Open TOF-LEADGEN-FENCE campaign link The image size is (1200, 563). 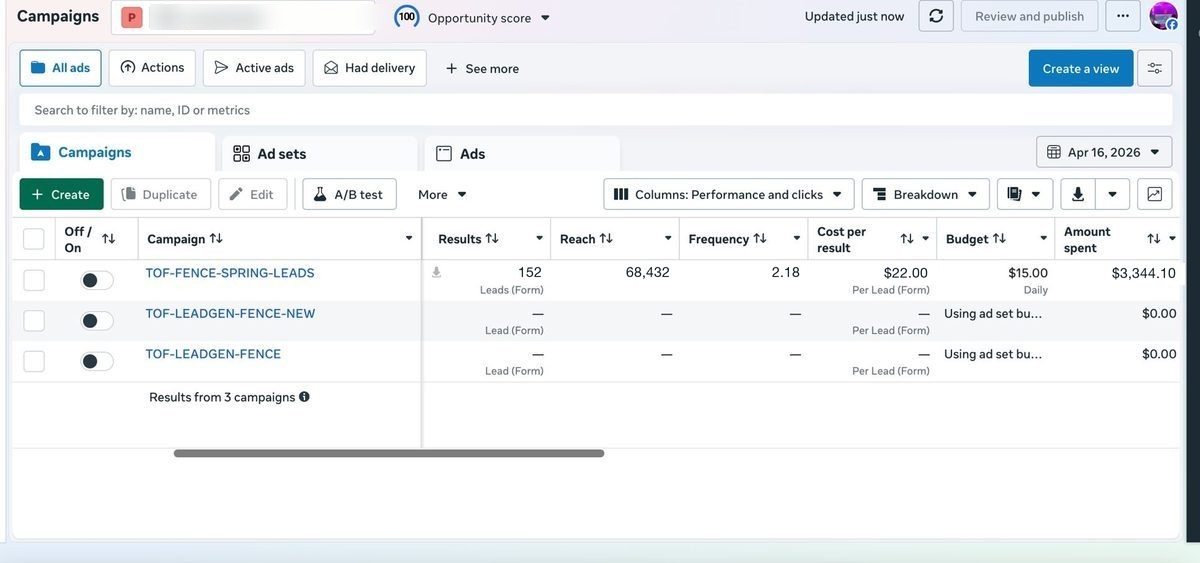pyautogui.click(x=213, y=354)
